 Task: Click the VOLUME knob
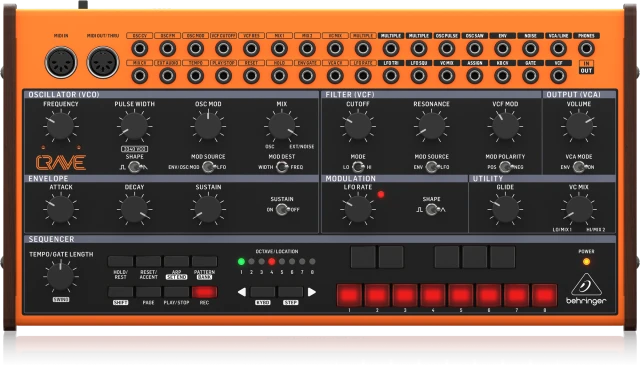tap(579, 126)
